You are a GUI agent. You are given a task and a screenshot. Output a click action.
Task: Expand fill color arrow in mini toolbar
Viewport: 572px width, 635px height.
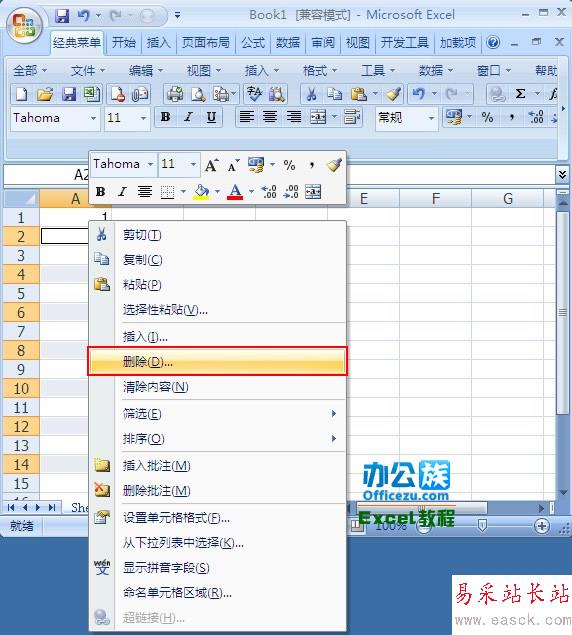point(217,192)
